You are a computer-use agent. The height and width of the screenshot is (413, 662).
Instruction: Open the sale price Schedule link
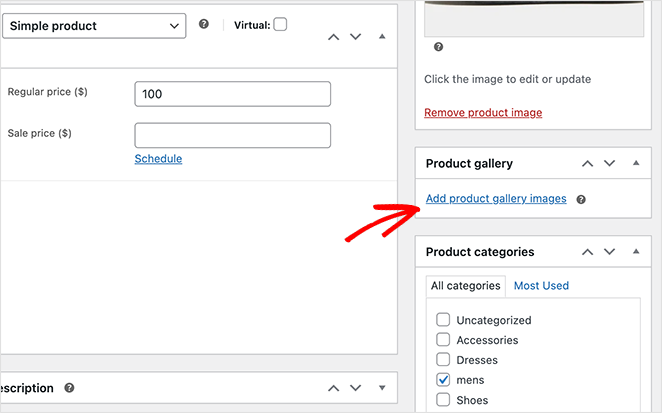pyautogui.click(x=158, y=159)
